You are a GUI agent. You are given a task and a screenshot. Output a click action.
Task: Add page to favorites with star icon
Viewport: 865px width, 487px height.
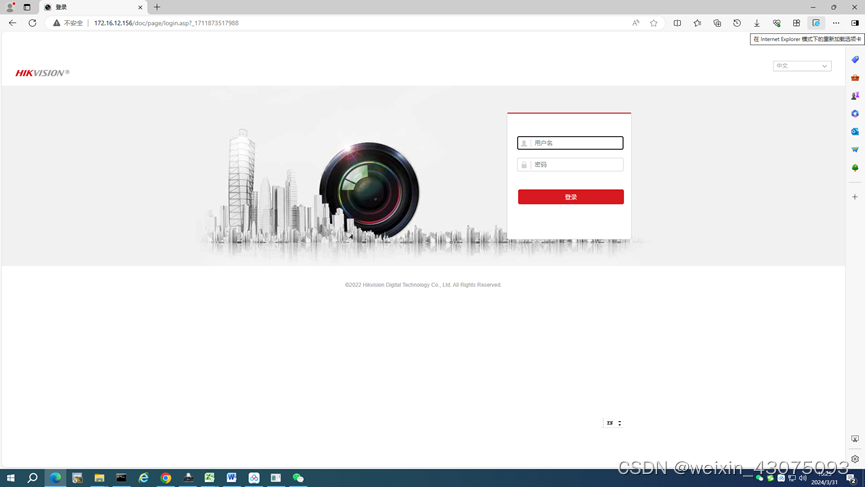pyautogui.click(x=654, y=23)
